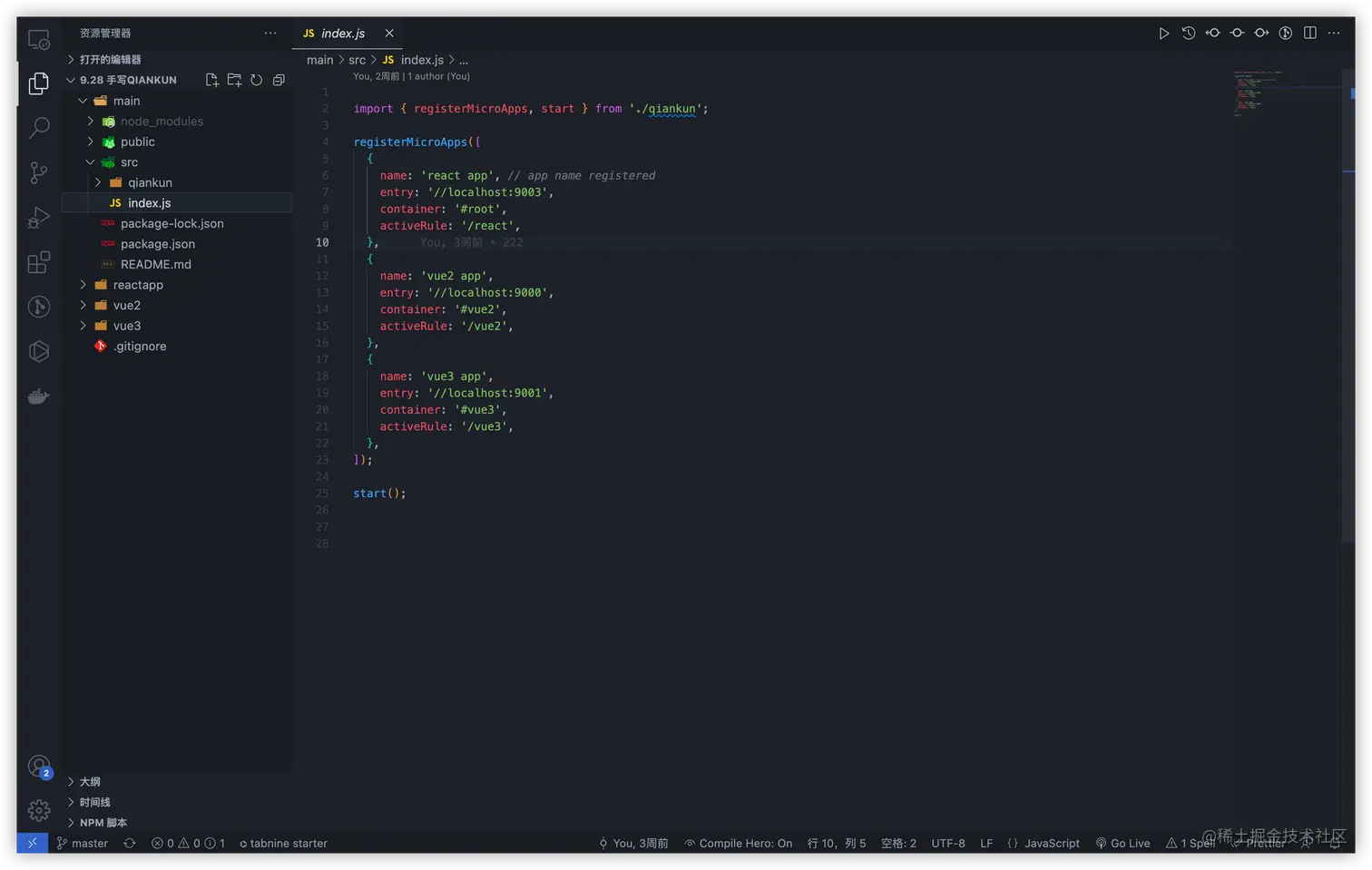The width and height of the screenshot is (1372, 870).
Task: Open the Extensions marketplace view
Action: click(39, 262)
